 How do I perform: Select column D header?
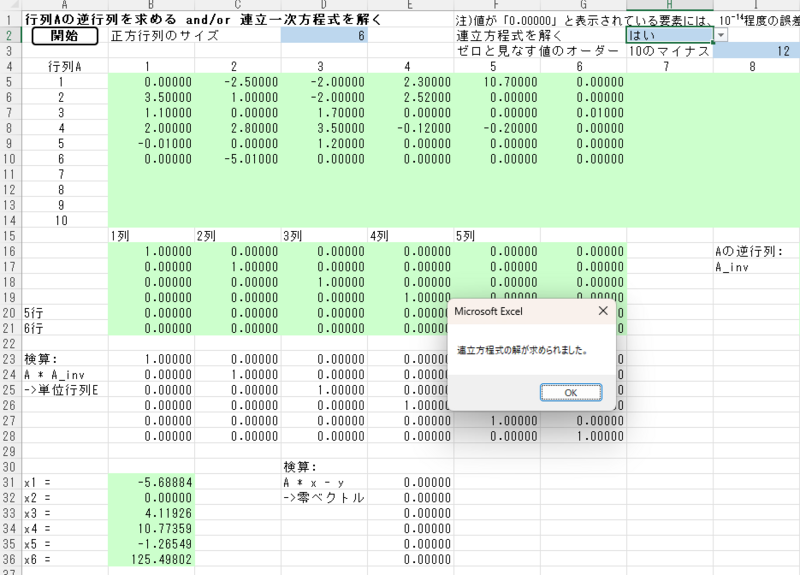pyautogui.click(x=324, y=5)
